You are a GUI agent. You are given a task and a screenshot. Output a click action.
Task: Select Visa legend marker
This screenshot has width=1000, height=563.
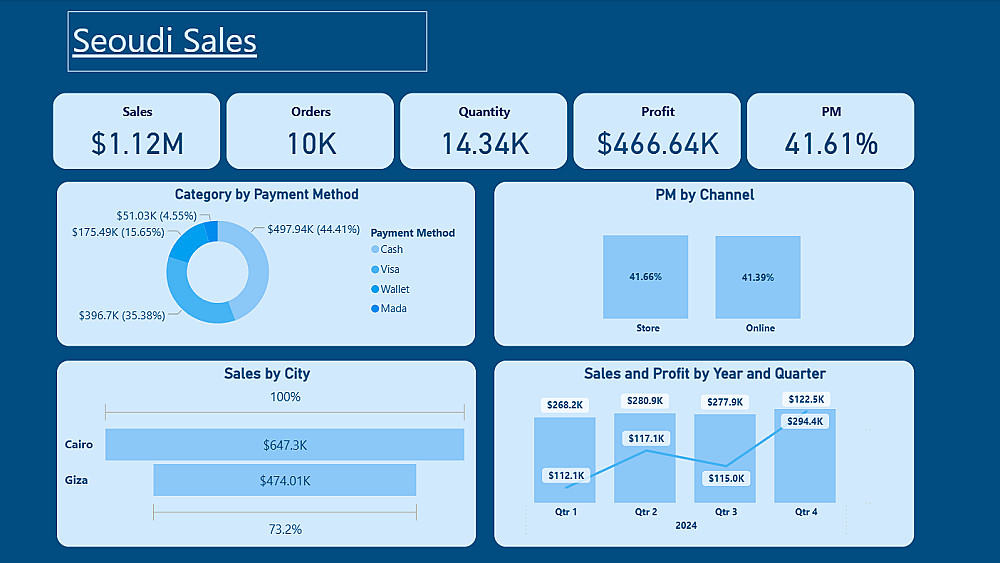click(375, 269)
